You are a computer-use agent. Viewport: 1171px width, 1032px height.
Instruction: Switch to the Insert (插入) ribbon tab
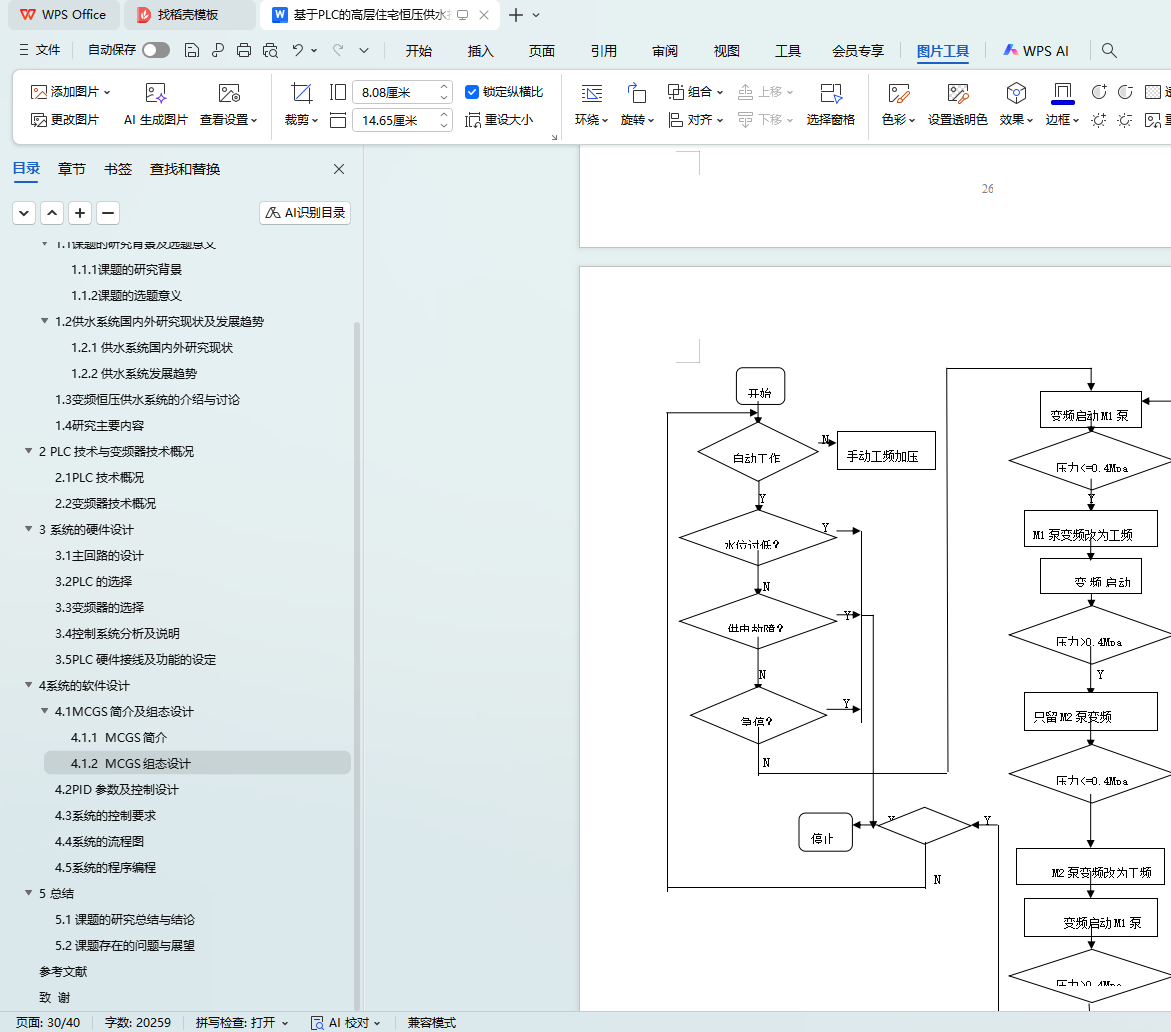pyautogui.click(x=480, y=51)
